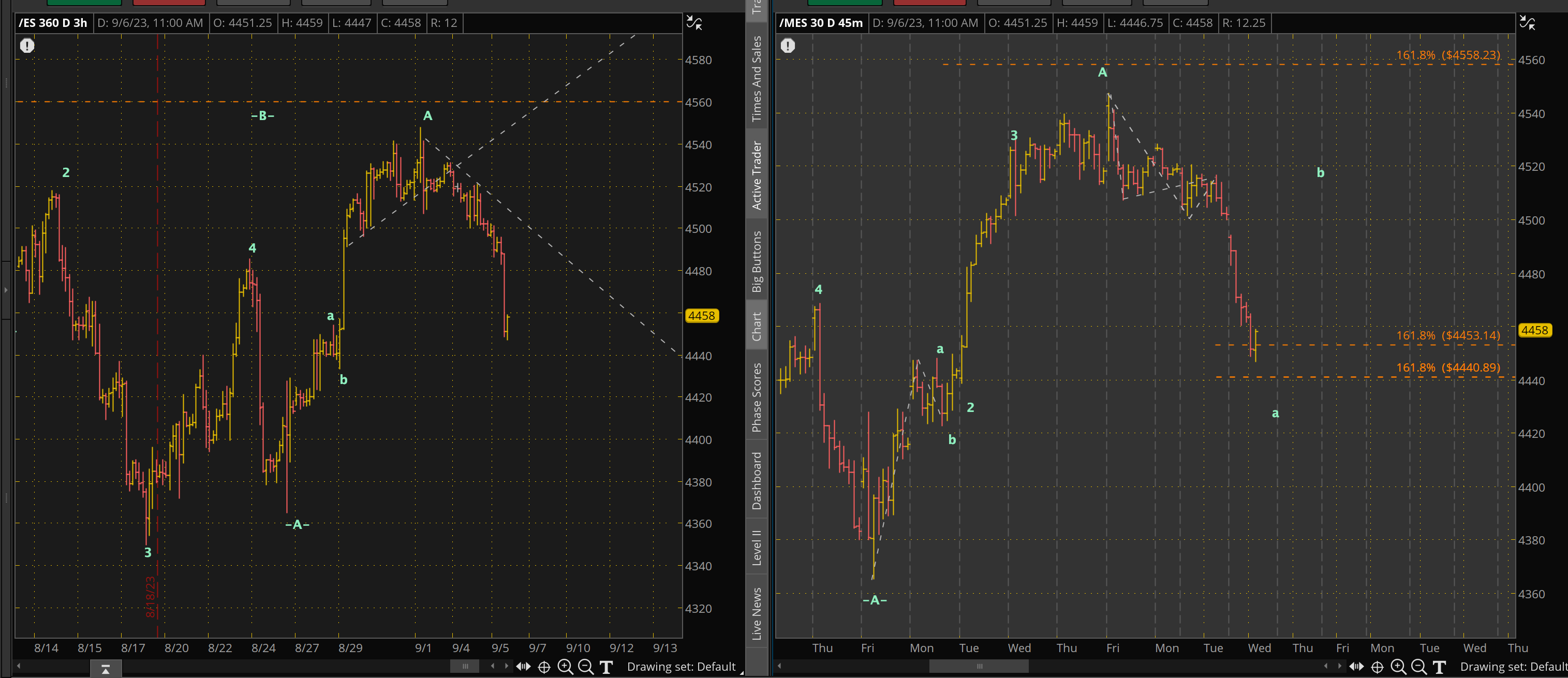Viewport: 1568px width, 678px height.
Task: Open the Level II side tab
Action: coord(757,548)
